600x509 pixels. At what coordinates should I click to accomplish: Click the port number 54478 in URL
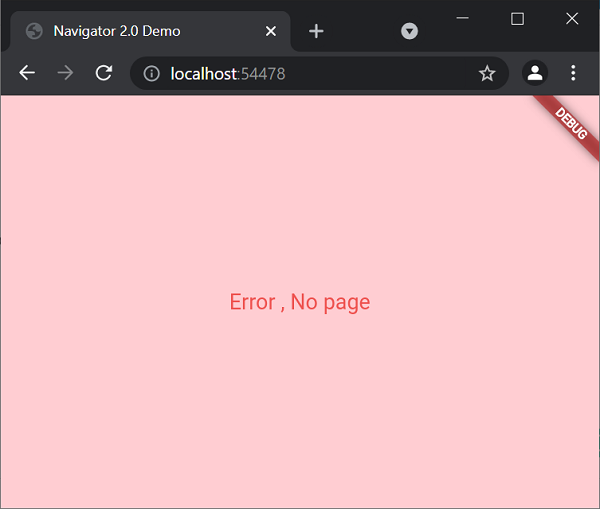(x=263, y=73)
